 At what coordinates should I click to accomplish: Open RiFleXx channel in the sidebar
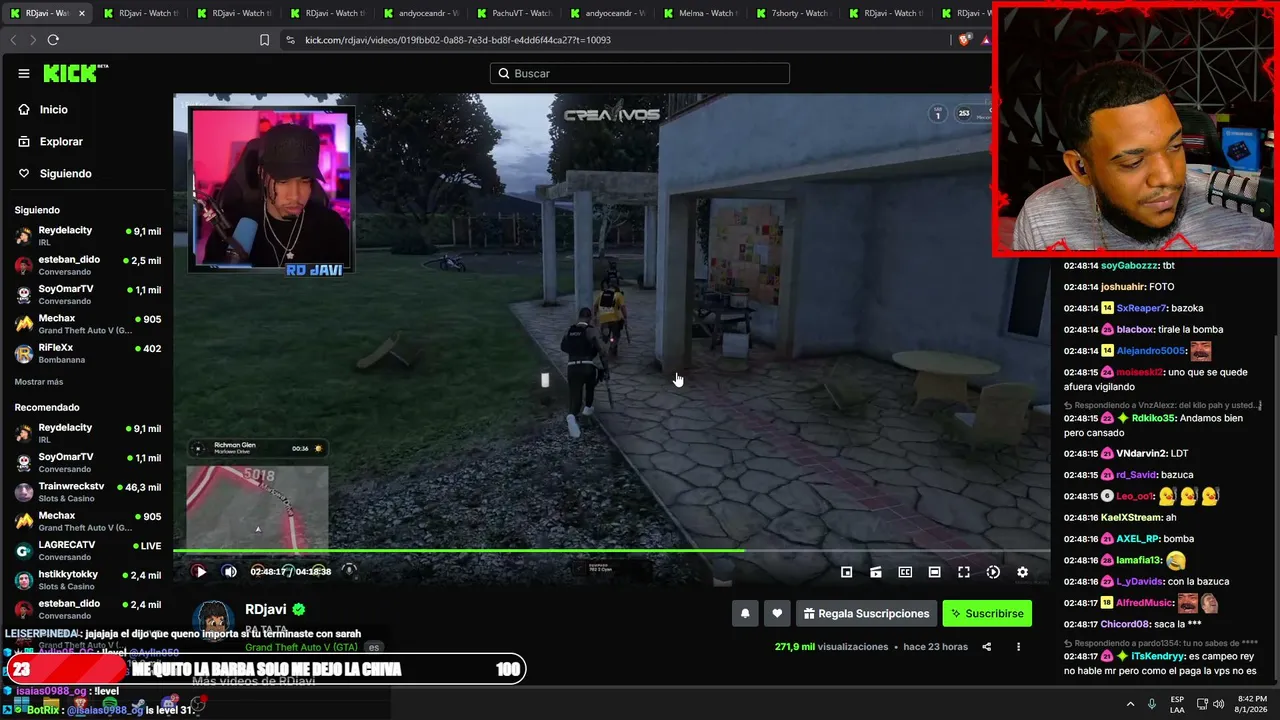[x=88, y=354]
